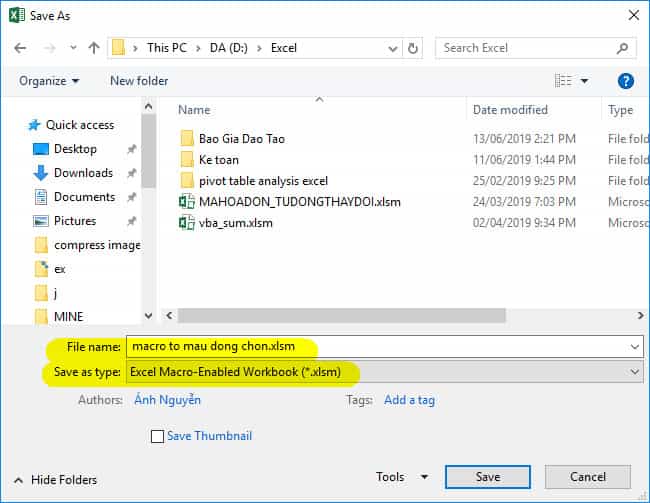Image resolution: width=650 pixels, height=503 pixels.
Task: Collapse with Hide Folders
Action: pos(56,480)
